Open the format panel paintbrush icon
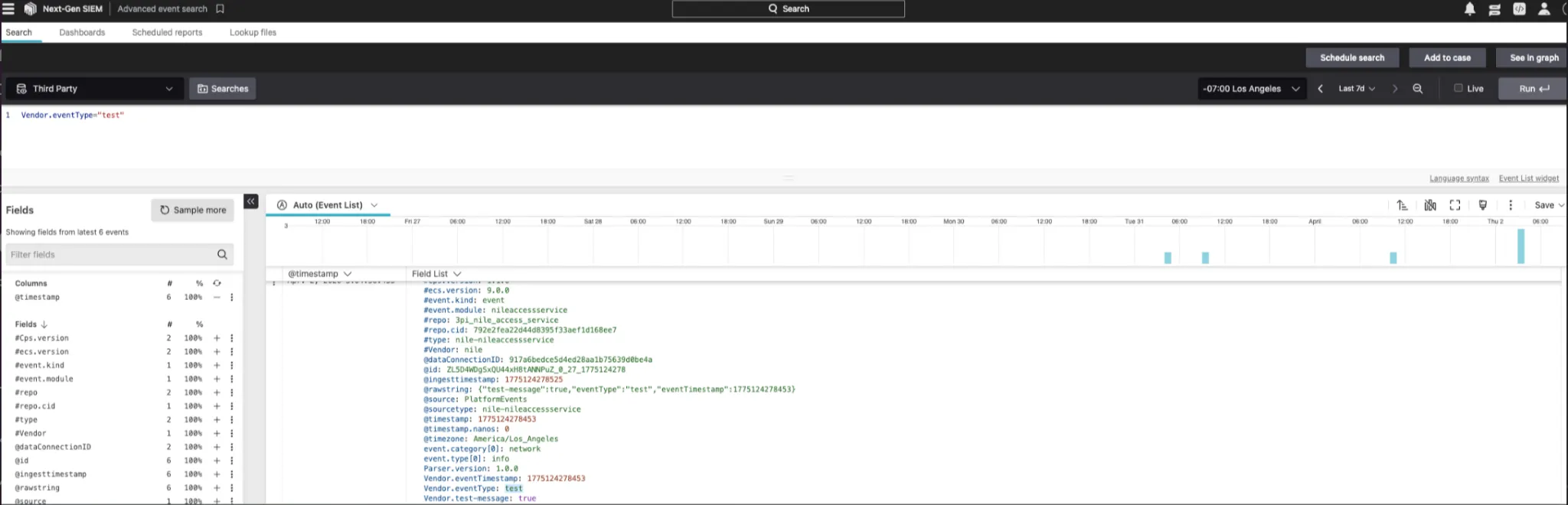The width and height of the screenshot is (1568, 505). point(1483,205)
